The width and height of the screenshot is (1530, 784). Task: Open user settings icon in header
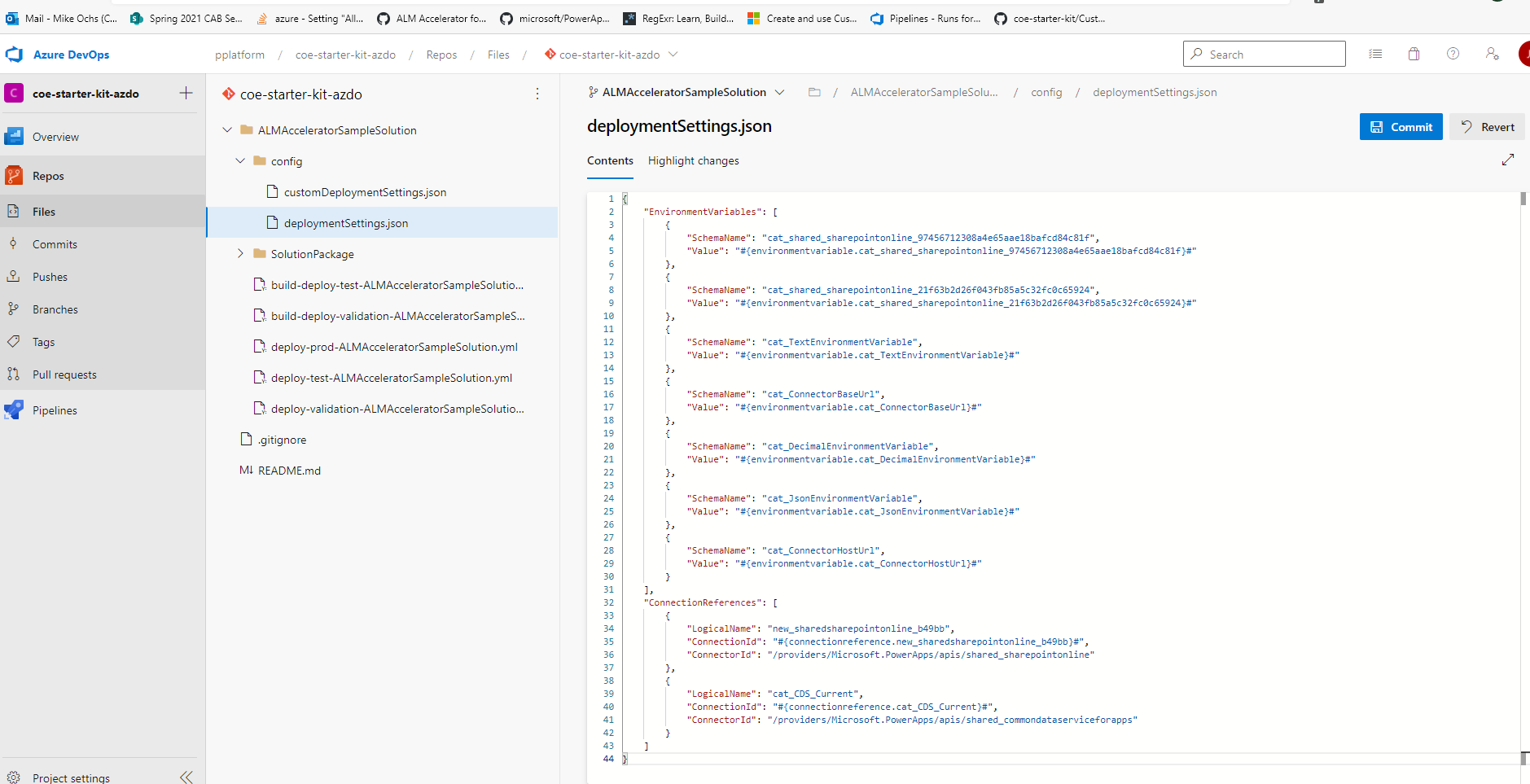click(1492, 54)
